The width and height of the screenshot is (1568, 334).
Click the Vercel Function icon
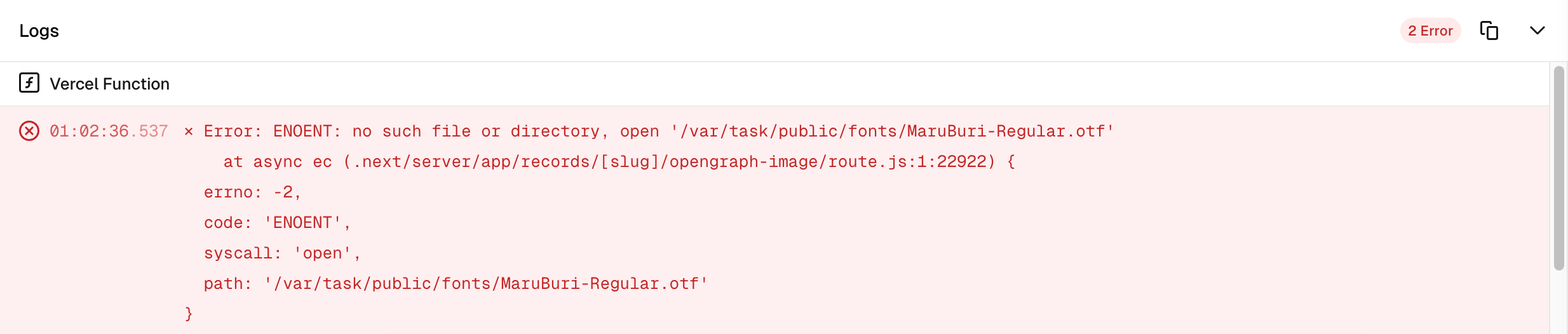pos(29,83)
